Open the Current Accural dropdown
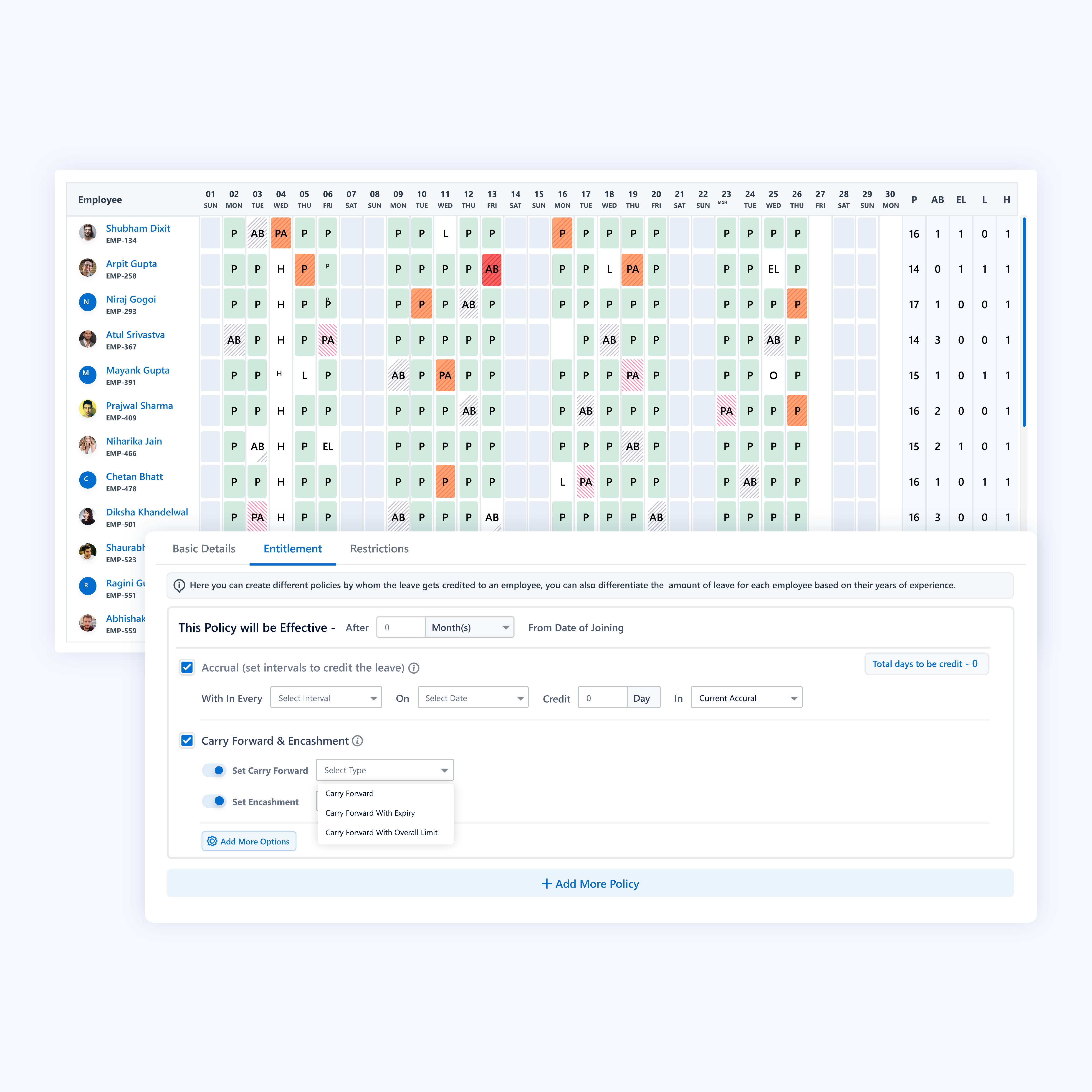The height and width of the screenshot is (1092, 1092). pyautogui.click(x=746, y=698)
